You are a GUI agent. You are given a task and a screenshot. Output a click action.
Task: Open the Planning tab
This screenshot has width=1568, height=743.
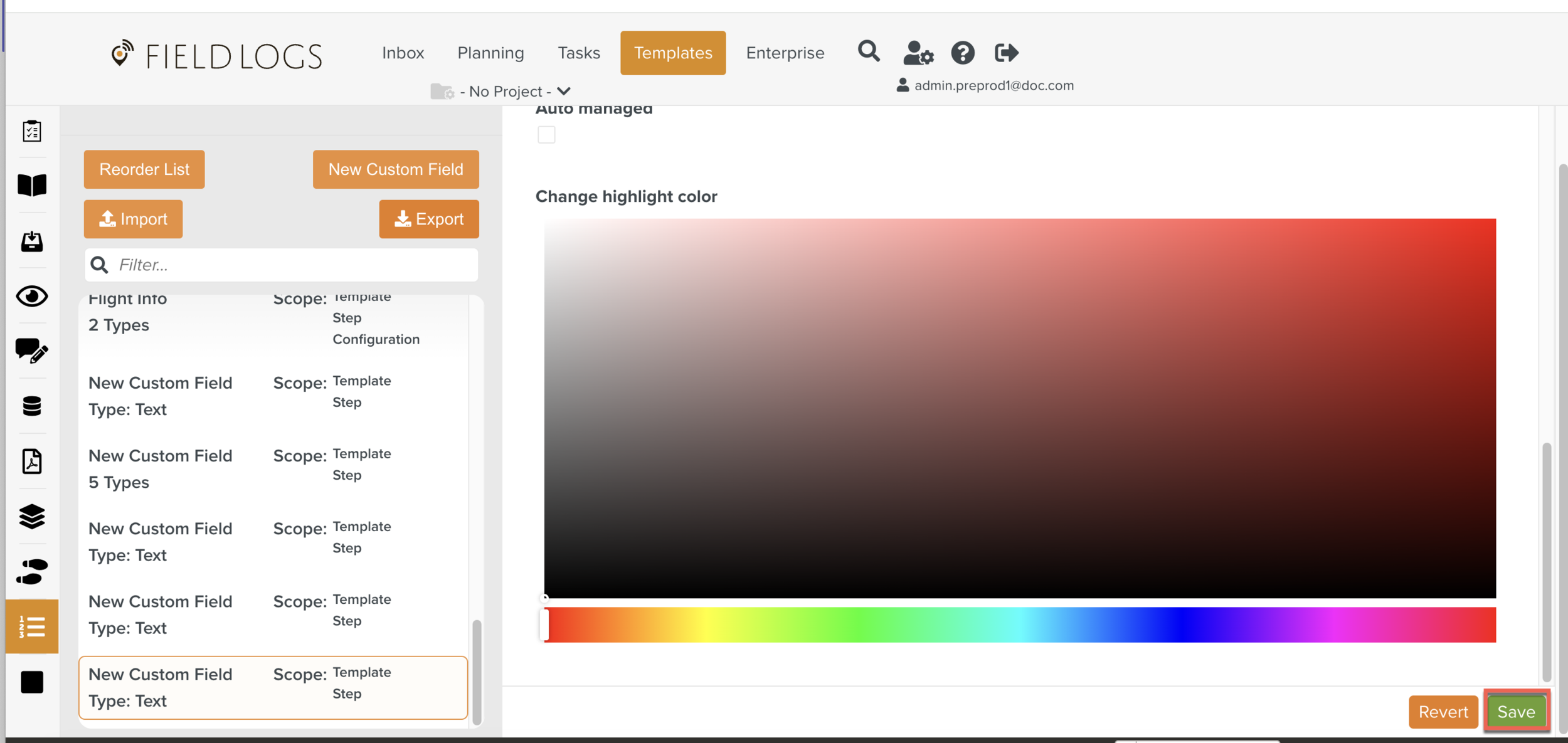[x=490, y=53]
